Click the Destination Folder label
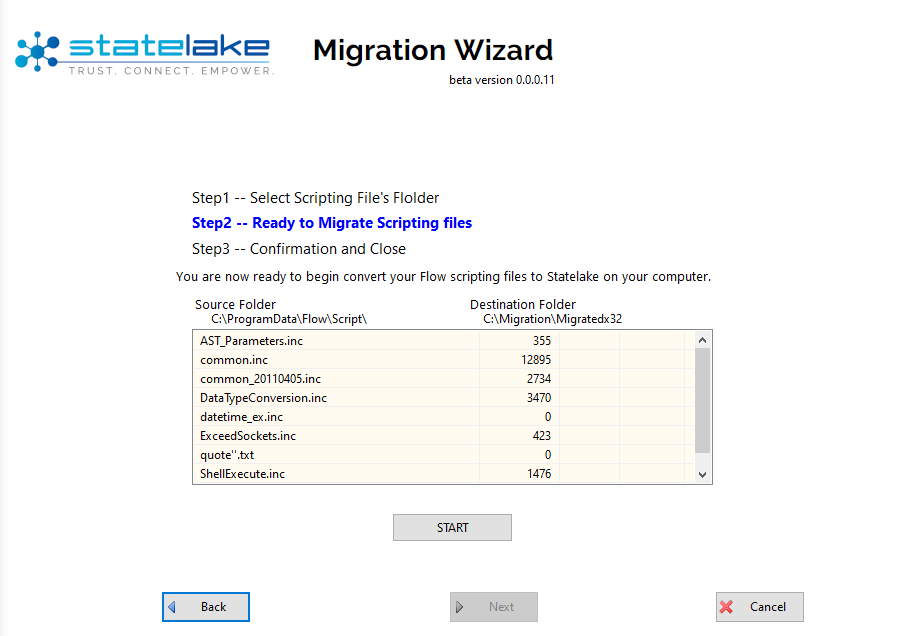Image resolution: width=908 pixels, height=636 pixels. coord(523,305)
